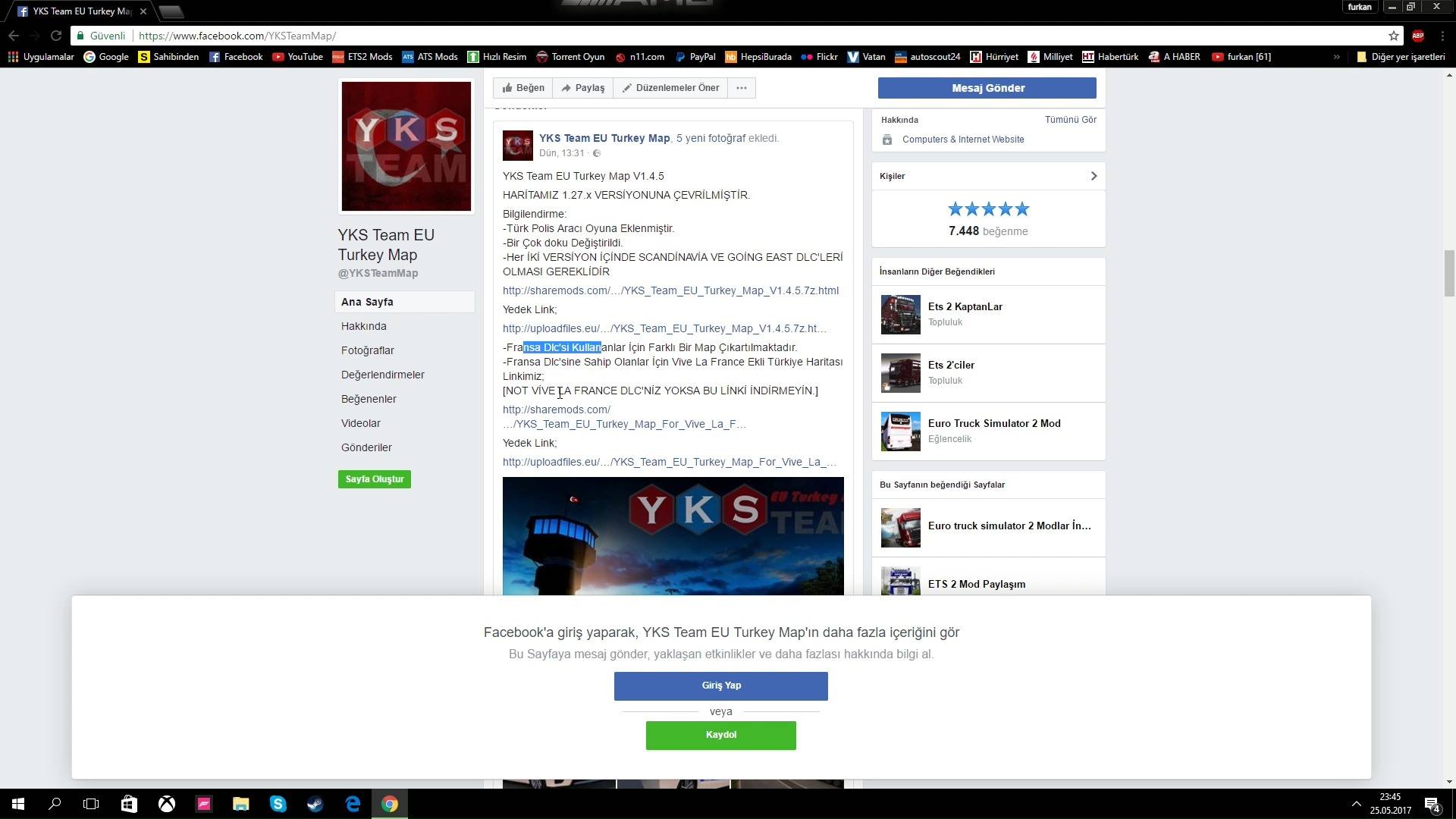Click the Sayfa Oluştur button
This screenshot has width=1456, height=819.
(x=375, y=479)
